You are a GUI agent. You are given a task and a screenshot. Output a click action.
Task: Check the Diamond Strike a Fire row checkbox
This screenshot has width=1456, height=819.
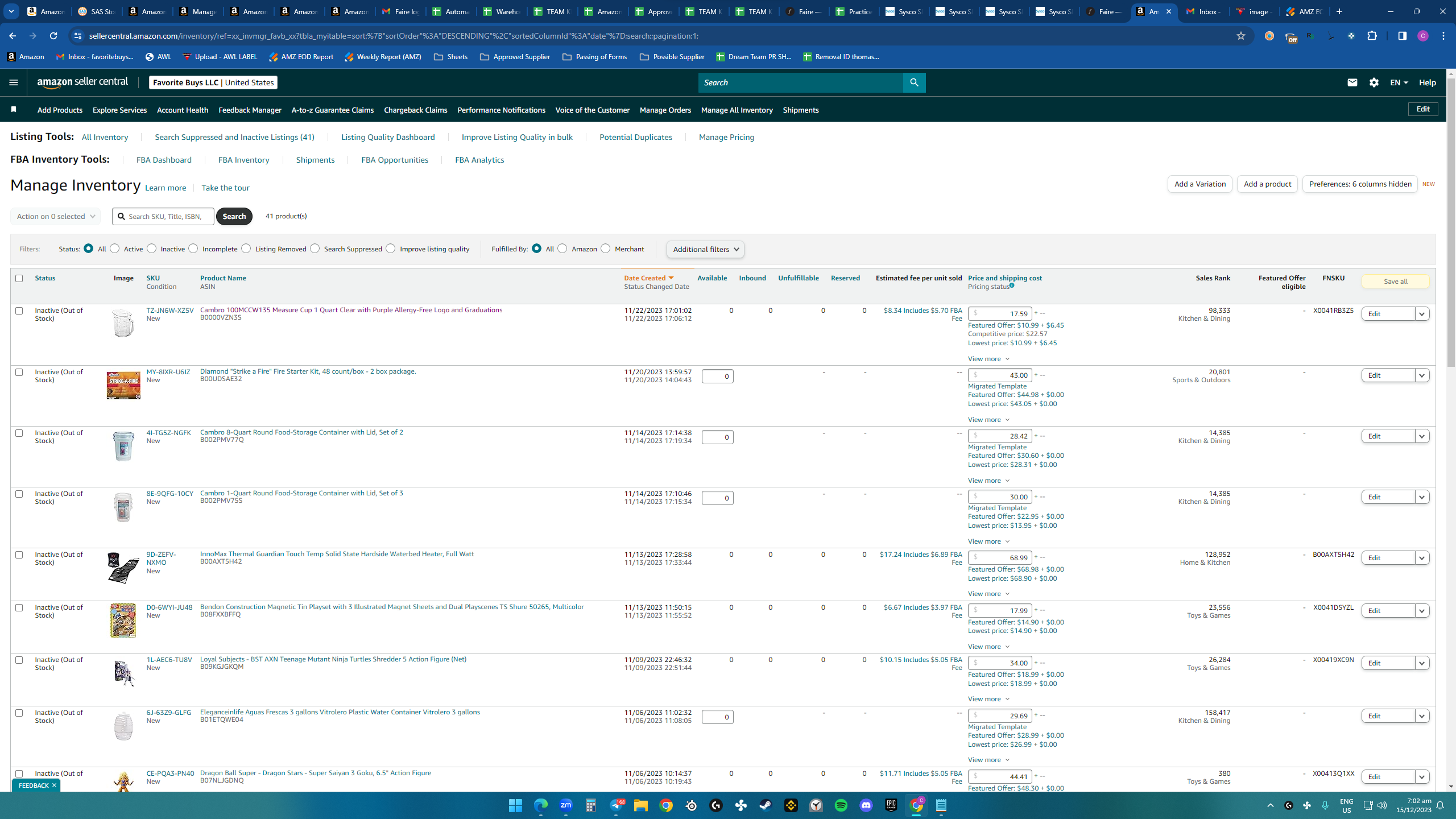point(19,372)
